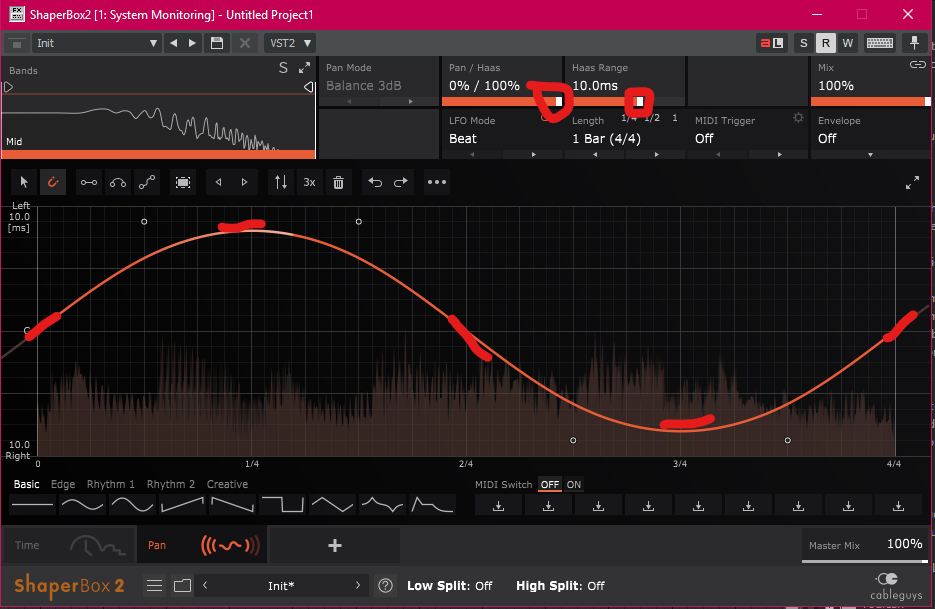Click the cableguys logo
The height and width of the screenshot is (609, 935).
pos(896,586)
